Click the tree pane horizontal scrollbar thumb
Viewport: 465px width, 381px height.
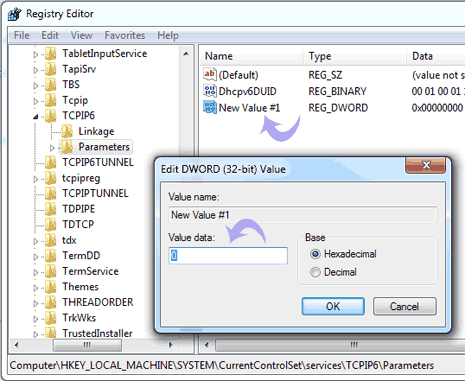click(87, 345)
